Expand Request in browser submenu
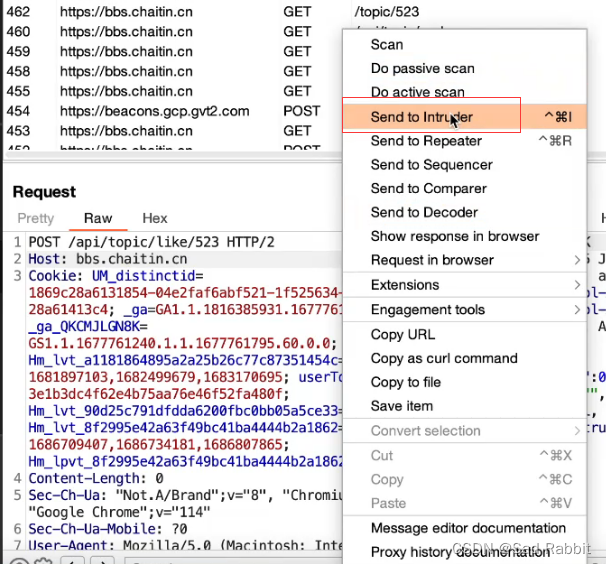This screenshot has height=564, width=606. tap(465, 260)
